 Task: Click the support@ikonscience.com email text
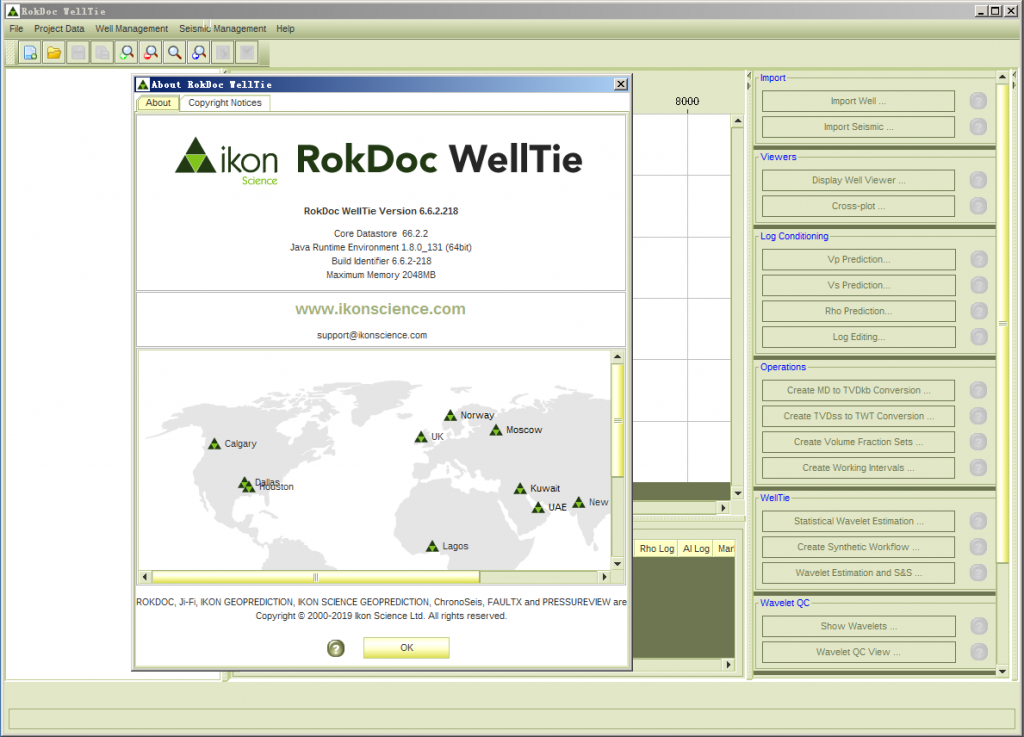click(372, 335)
